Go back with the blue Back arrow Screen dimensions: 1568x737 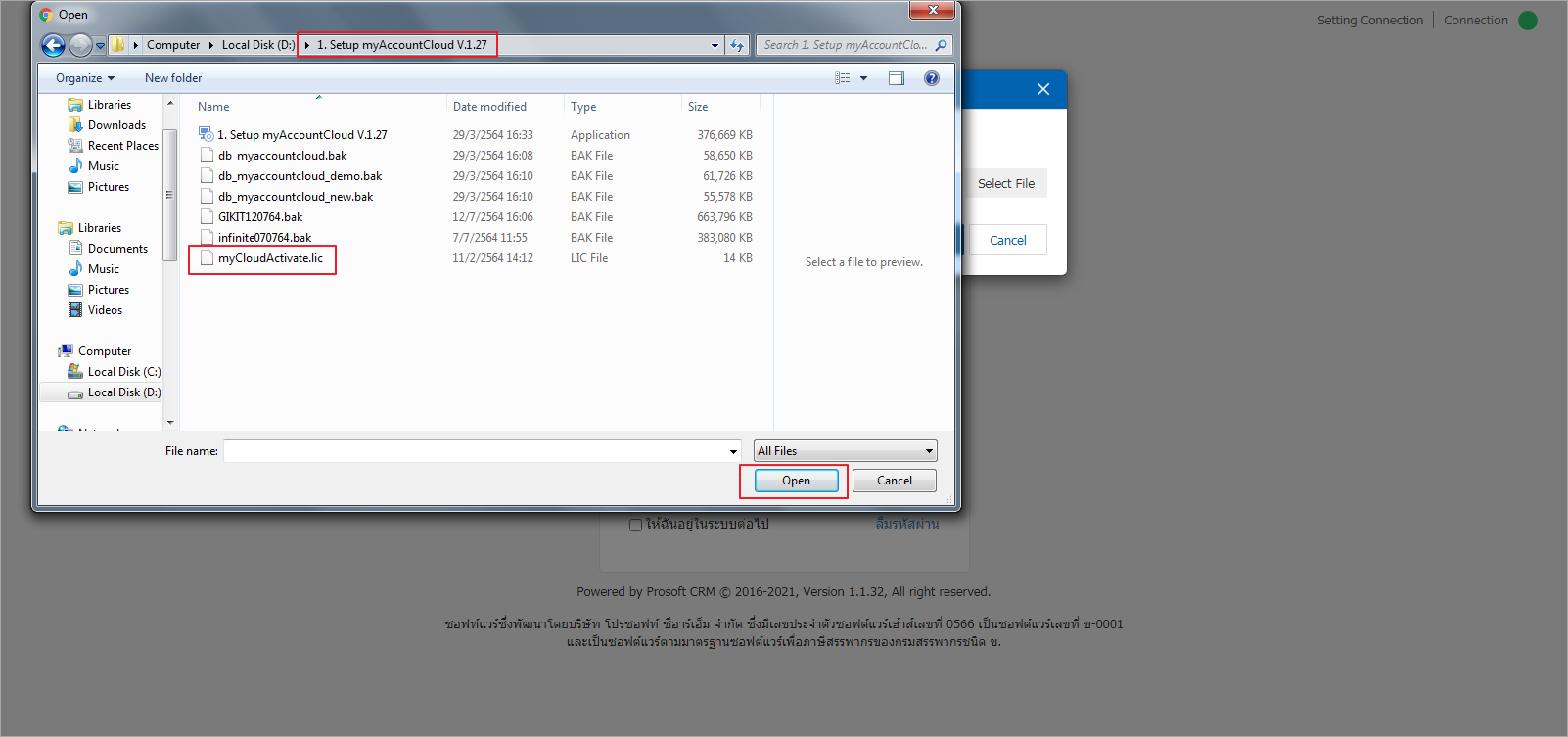[53, 45]
